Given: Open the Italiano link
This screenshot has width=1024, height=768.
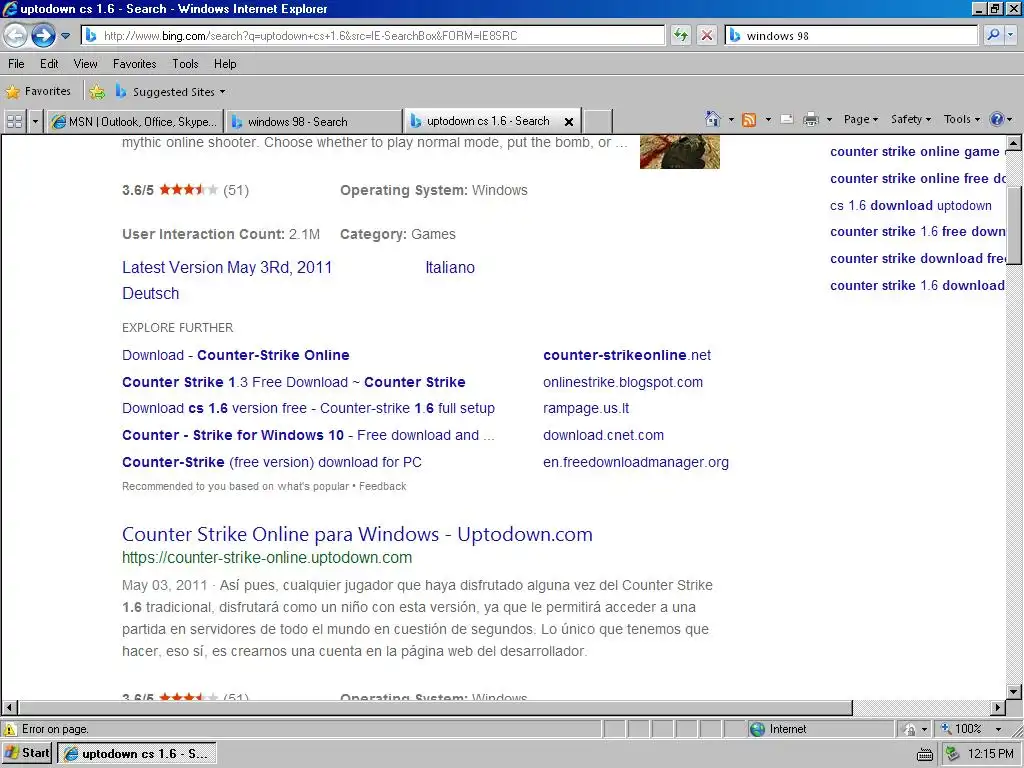Looking at the screenshot, I should [450, 267].
